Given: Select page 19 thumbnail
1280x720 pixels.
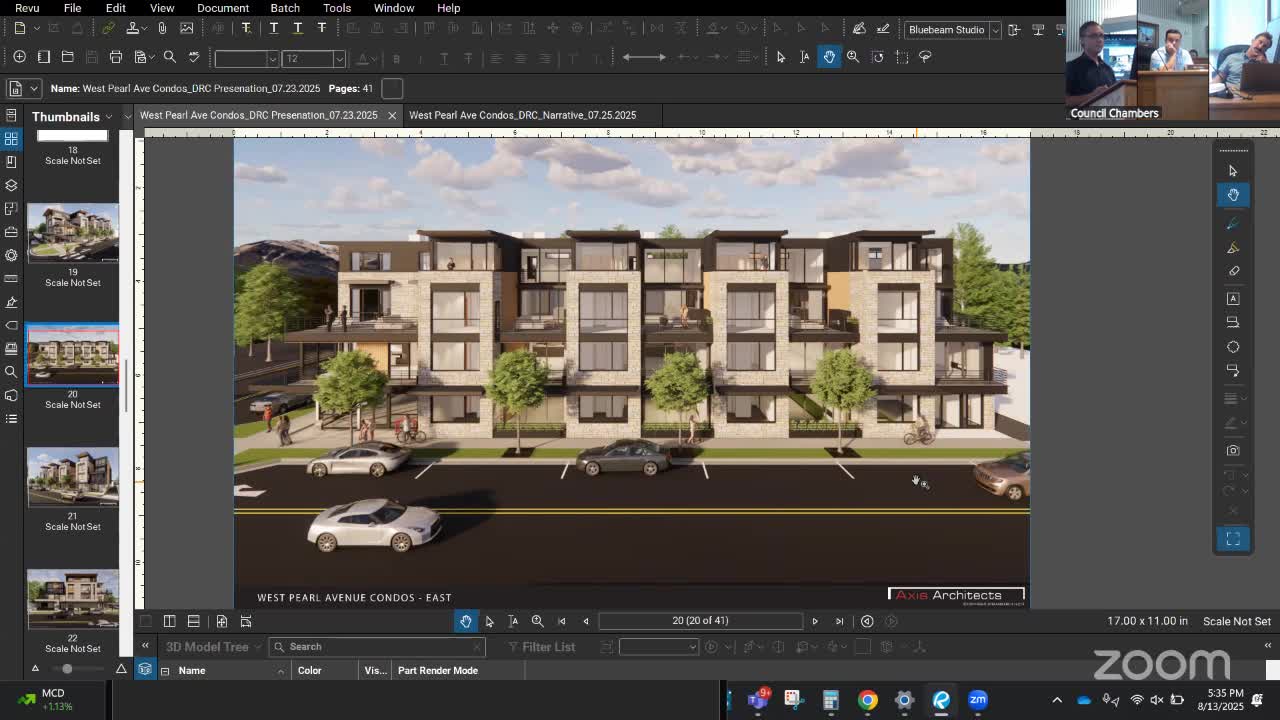Looking at the screenshot, I should [x=72, y=233].
